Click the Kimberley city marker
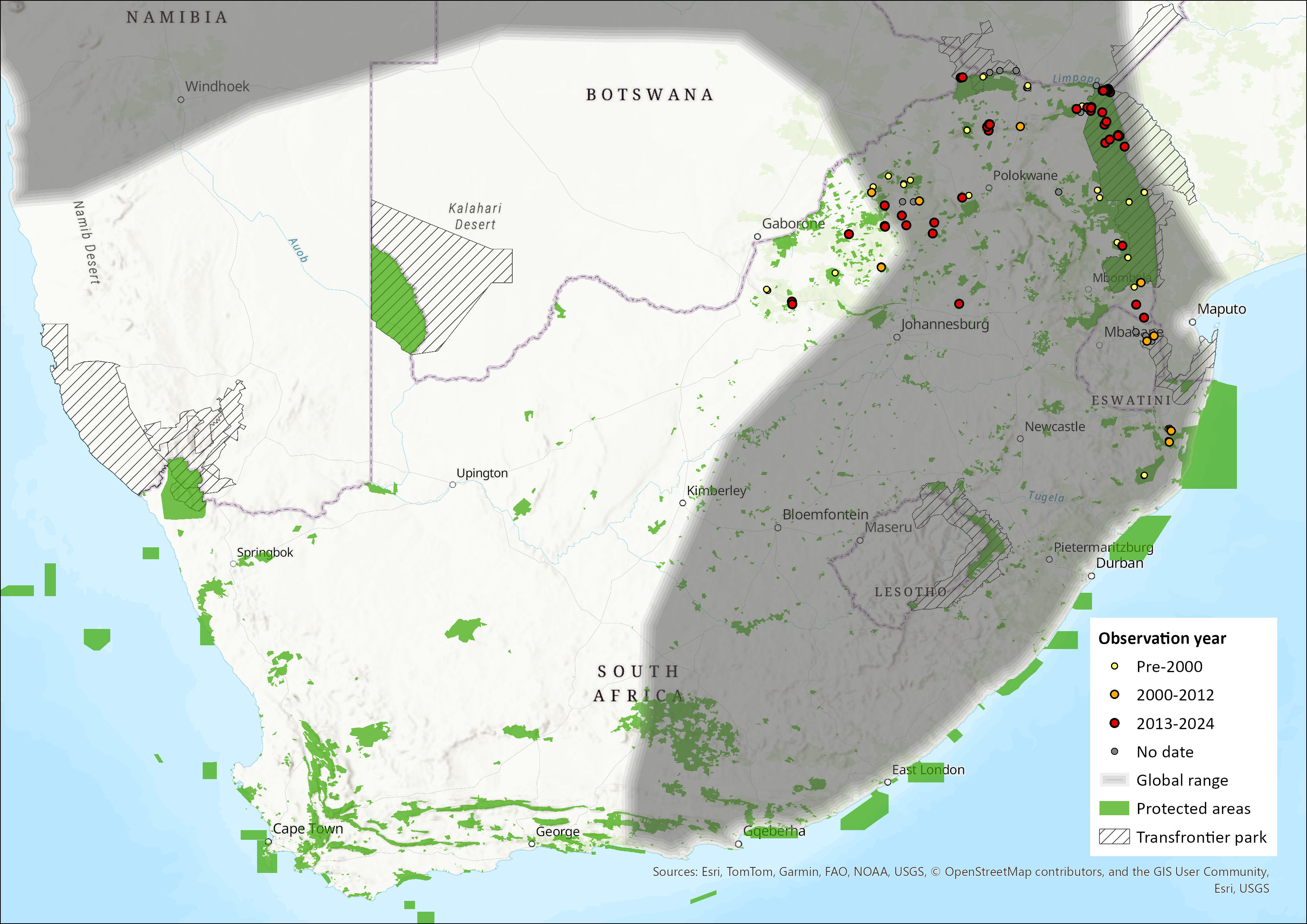Viewport: 1307px width, 924px height. coord(683,503)
